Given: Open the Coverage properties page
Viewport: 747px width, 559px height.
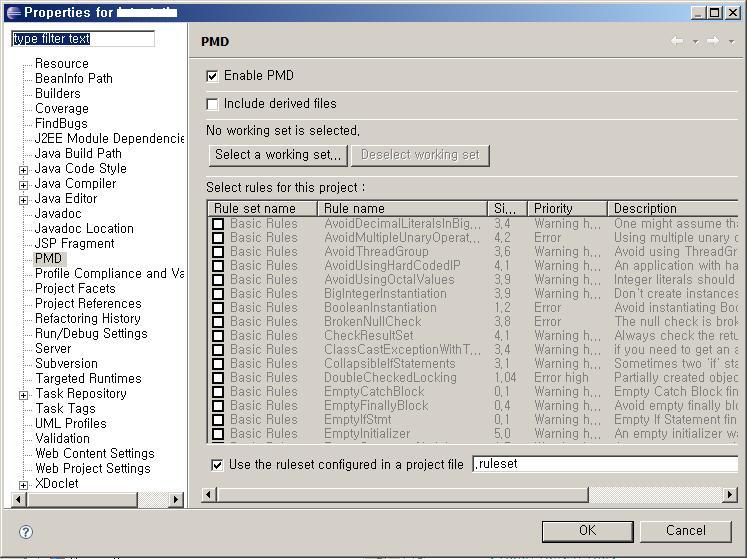Looking at the screenshot, I should point(62,109).
